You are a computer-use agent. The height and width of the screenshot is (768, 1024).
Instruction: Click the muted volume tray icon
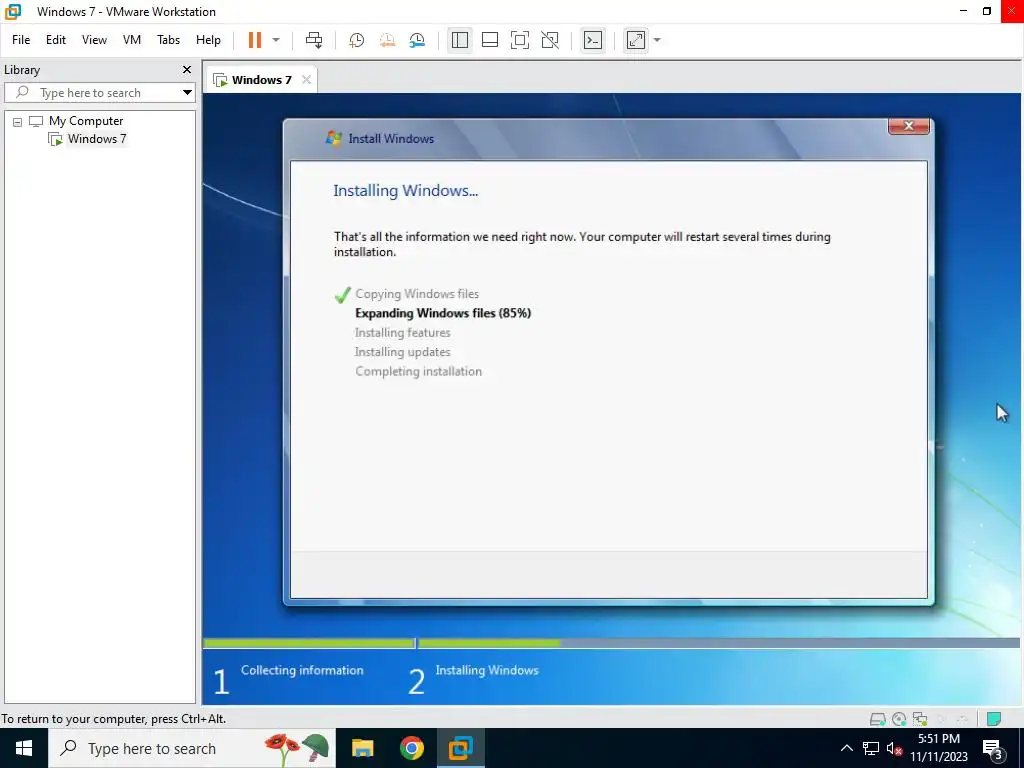tap(894, 748)
